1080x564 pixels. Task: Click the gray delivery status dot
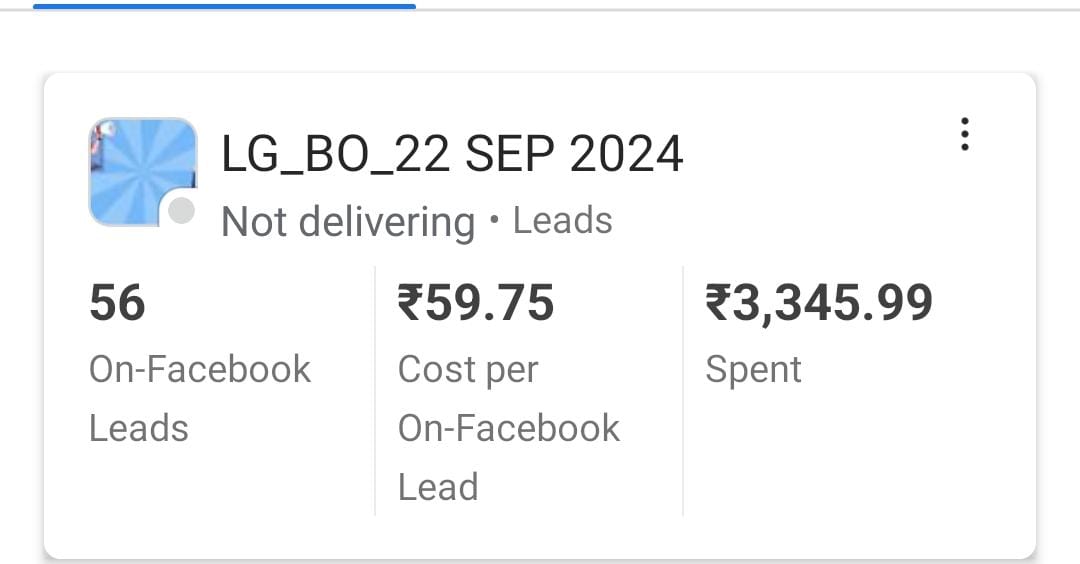click(x=181, y=211)
